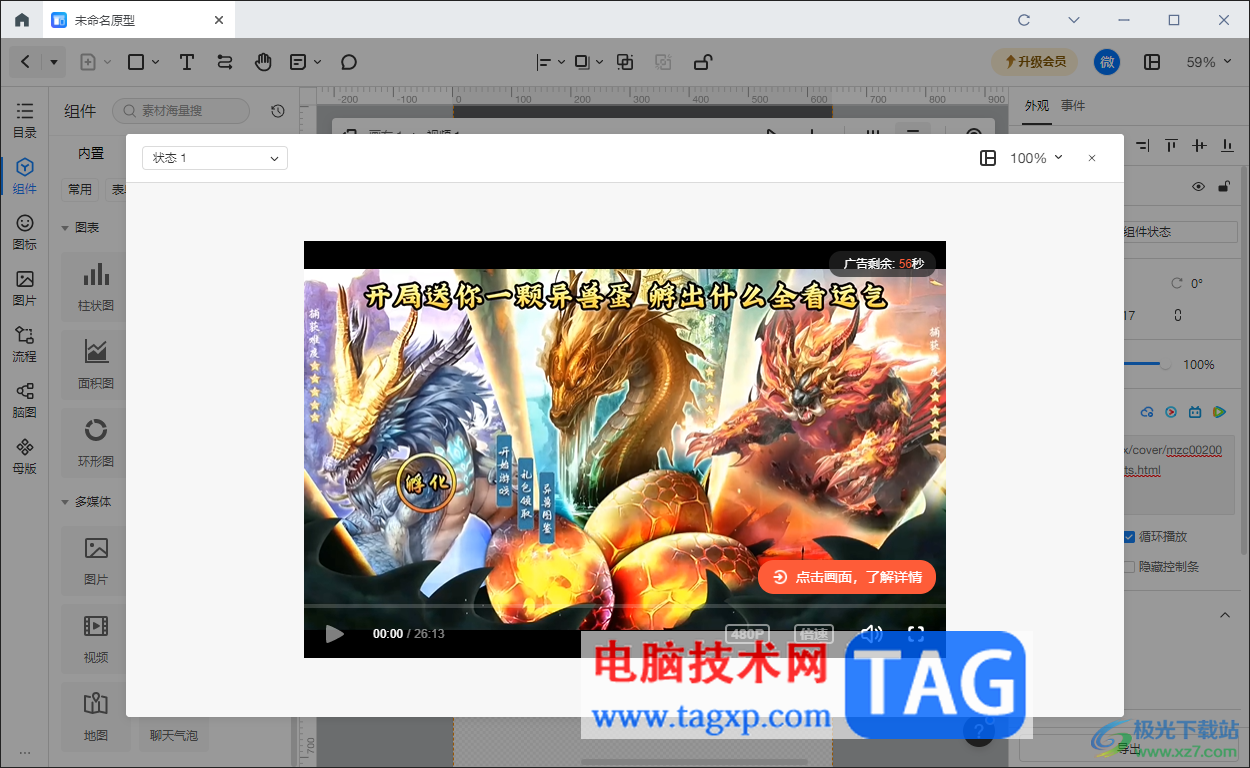Toggle layout panel icon in preview header
Screen dimensions: 1250x768
(x=988, y=158)
